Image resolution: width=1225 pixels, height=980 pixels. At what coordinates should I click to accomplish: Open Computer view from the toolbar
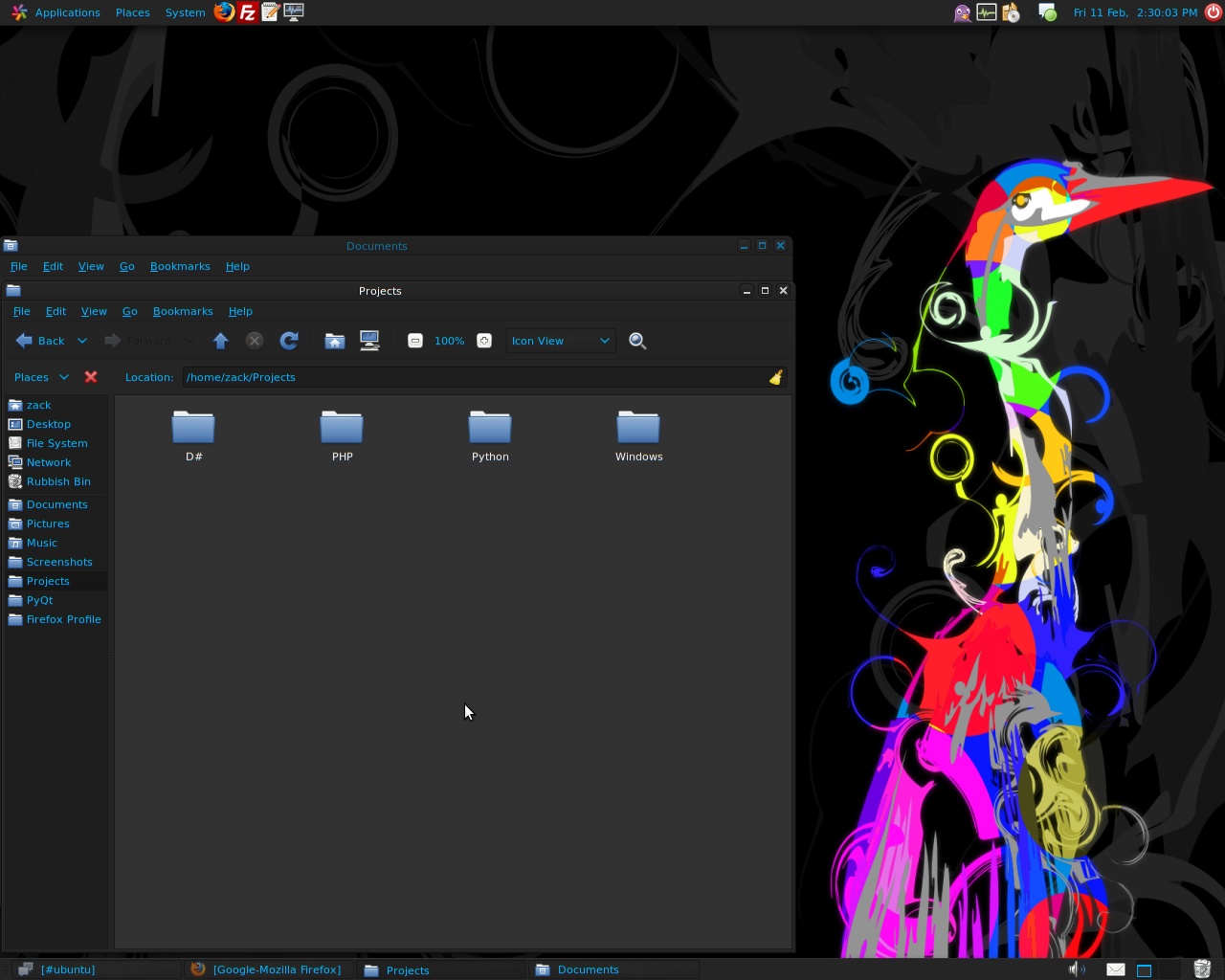tap(369, 341)
